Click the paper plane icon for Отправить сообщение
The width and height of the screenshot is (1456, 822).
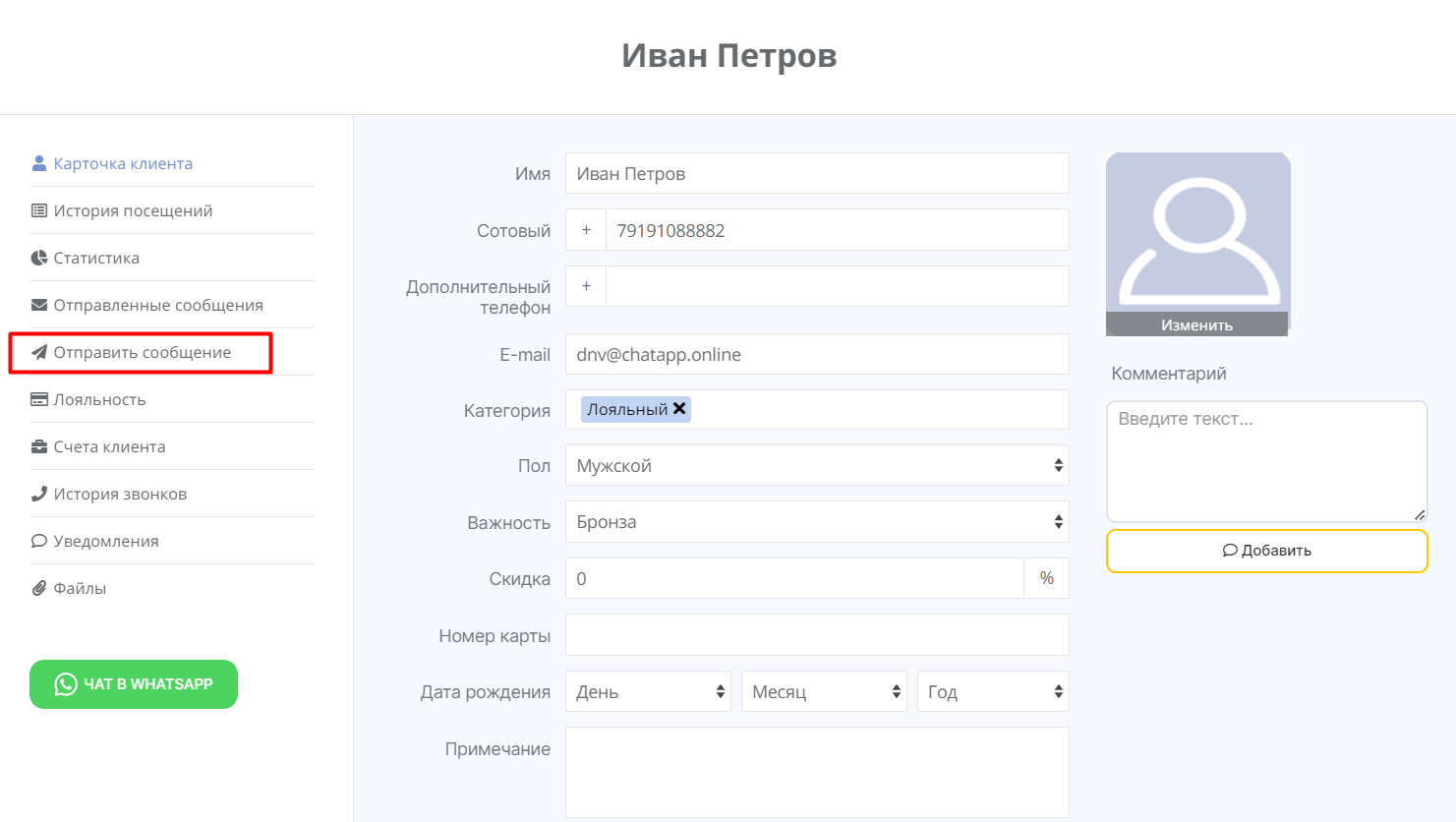(39, 352)
